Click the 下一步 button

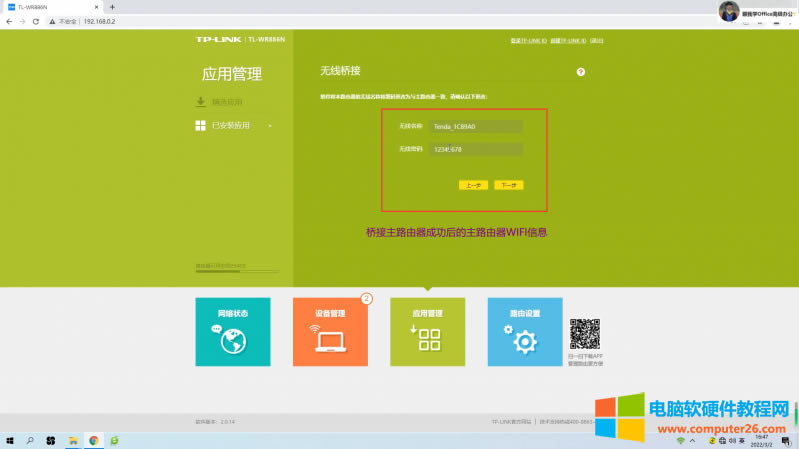click(510, 185)
